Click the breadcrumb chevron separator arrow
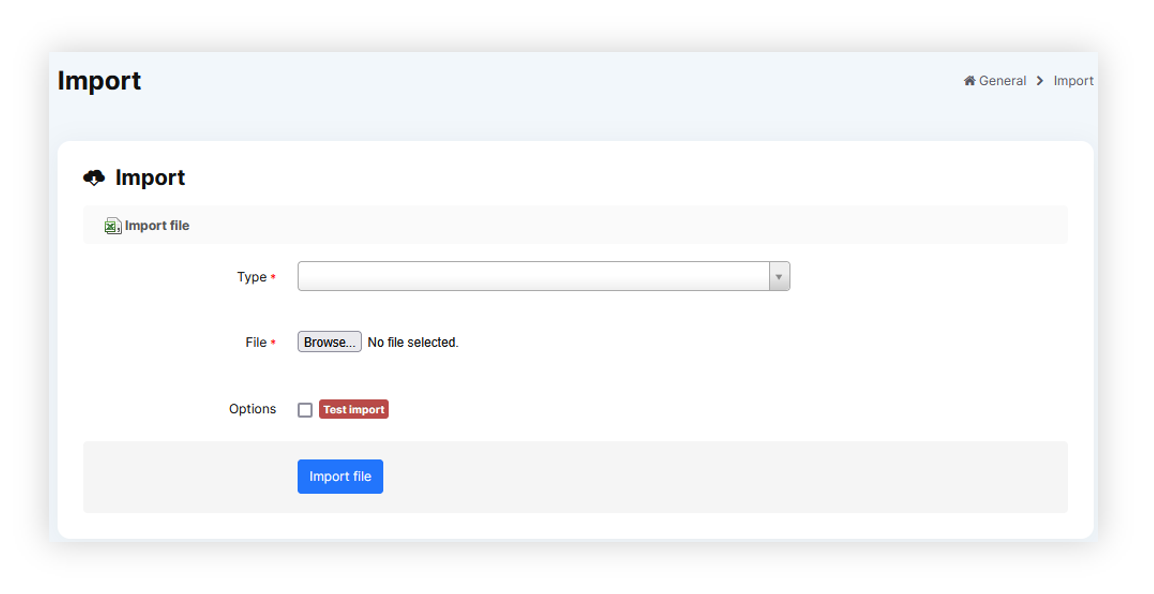1154x594 pixels. 1040,81
